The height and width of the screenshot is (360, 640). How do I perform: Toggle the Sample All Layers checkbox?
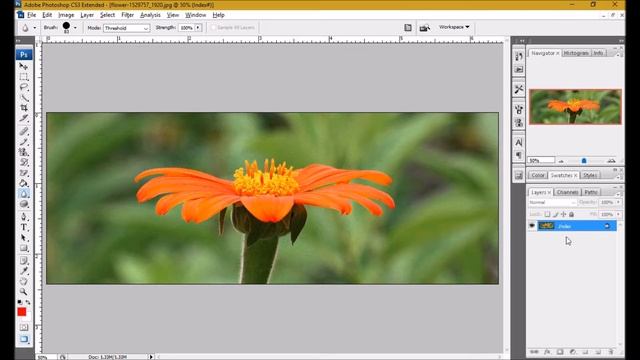tap(213, 28)
